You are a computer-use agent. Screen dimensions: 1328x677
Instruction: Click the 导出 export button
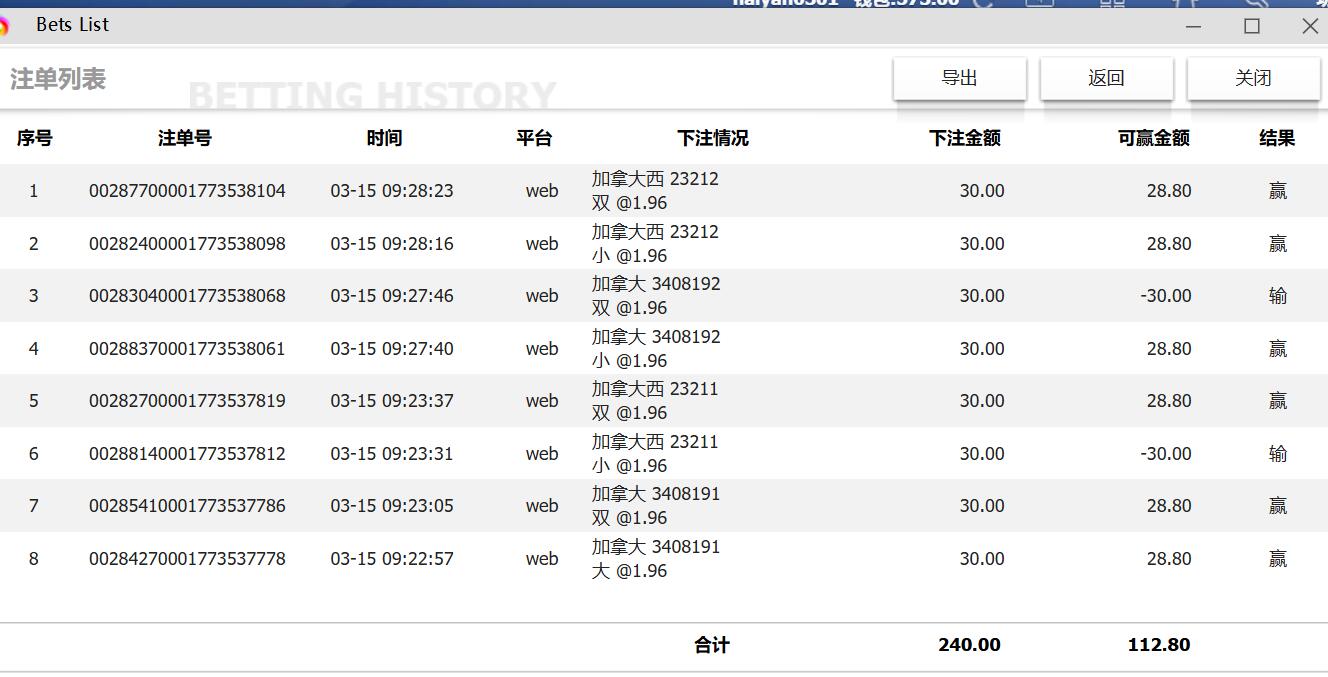point(959,78)
